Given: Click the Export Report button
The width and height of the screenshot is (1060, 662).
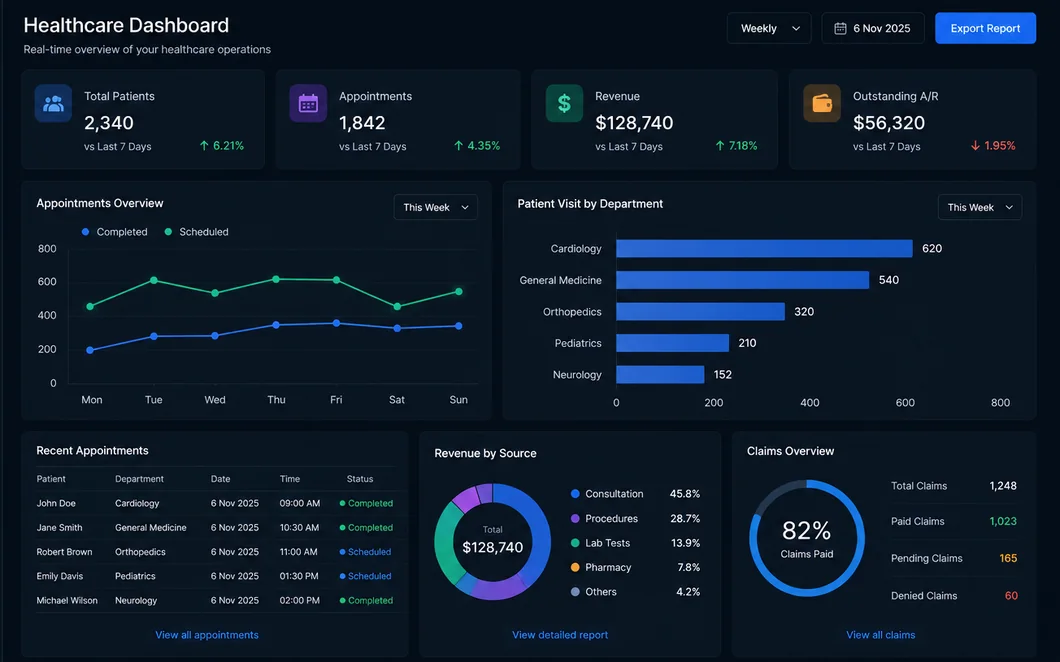Looking at the screenshot, I should point(985,28).
